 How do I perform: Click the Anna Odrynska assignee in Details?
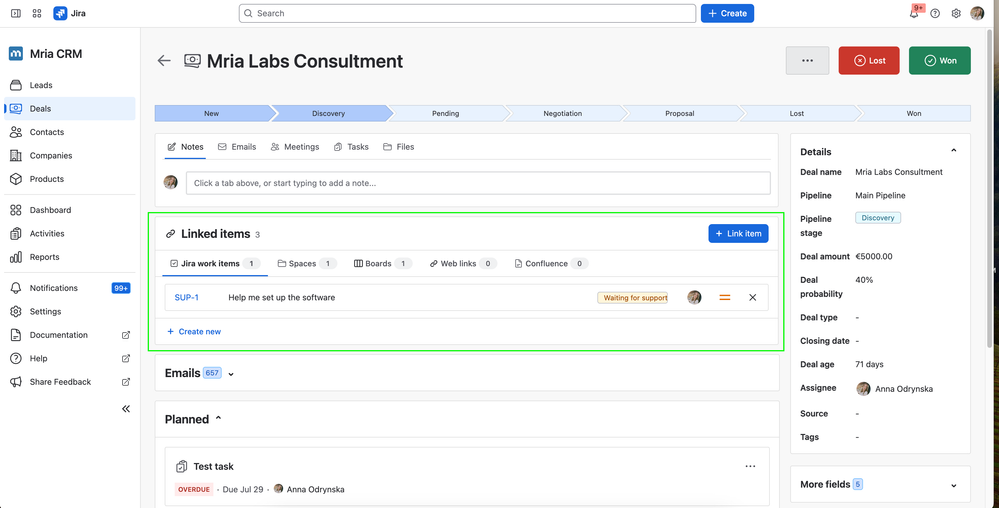tap(895, 389)
